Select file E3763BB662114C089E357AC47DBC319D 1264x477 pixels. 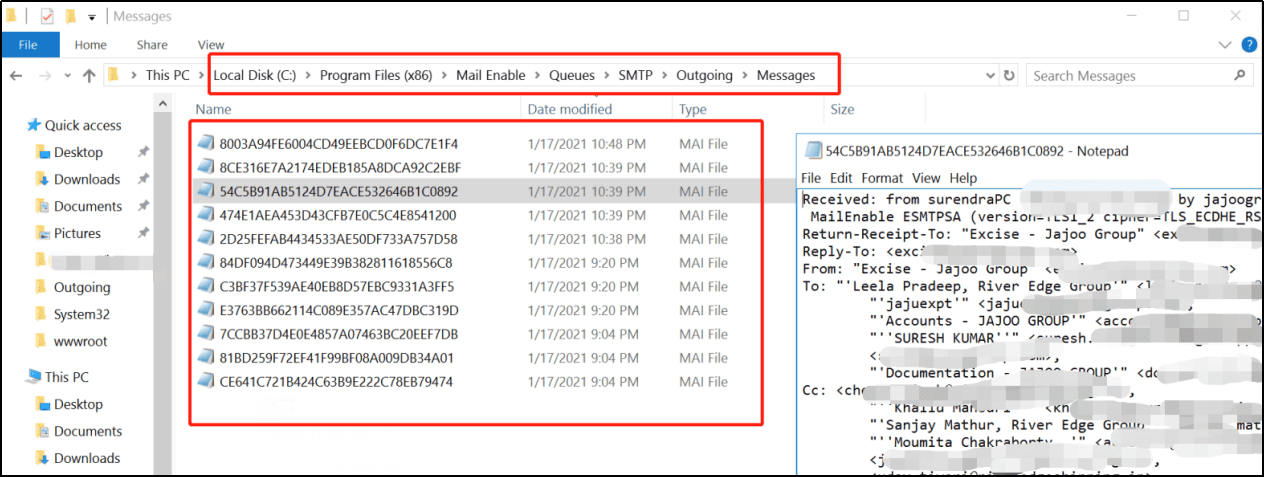pyautogui.click(x=339, y=310)
